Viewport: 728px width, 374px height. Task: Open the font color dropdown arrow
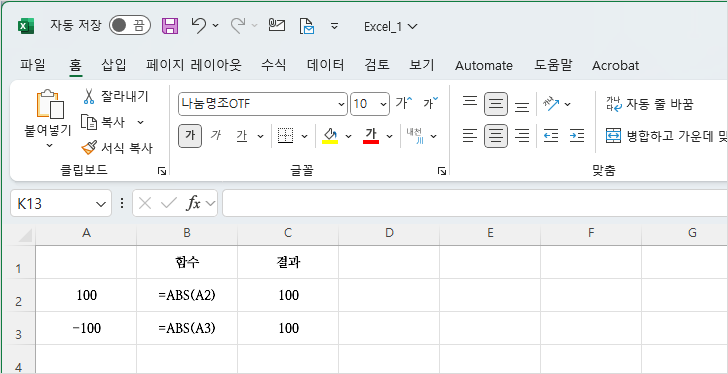[x=389, y=136]
